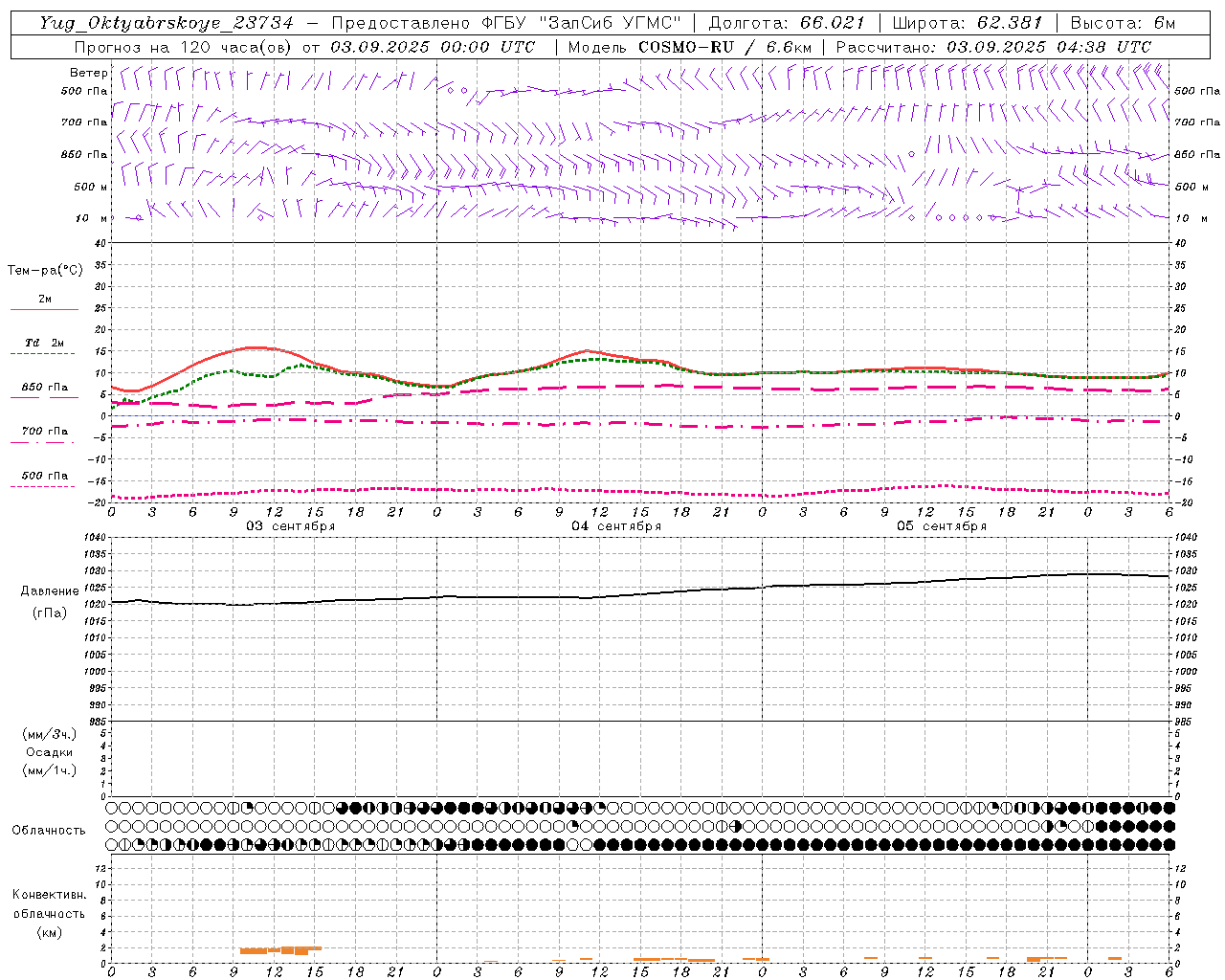Click the "Конвективн." label at bottom left
Viewport: 1225px width, 980px height.
coord(49,895)
